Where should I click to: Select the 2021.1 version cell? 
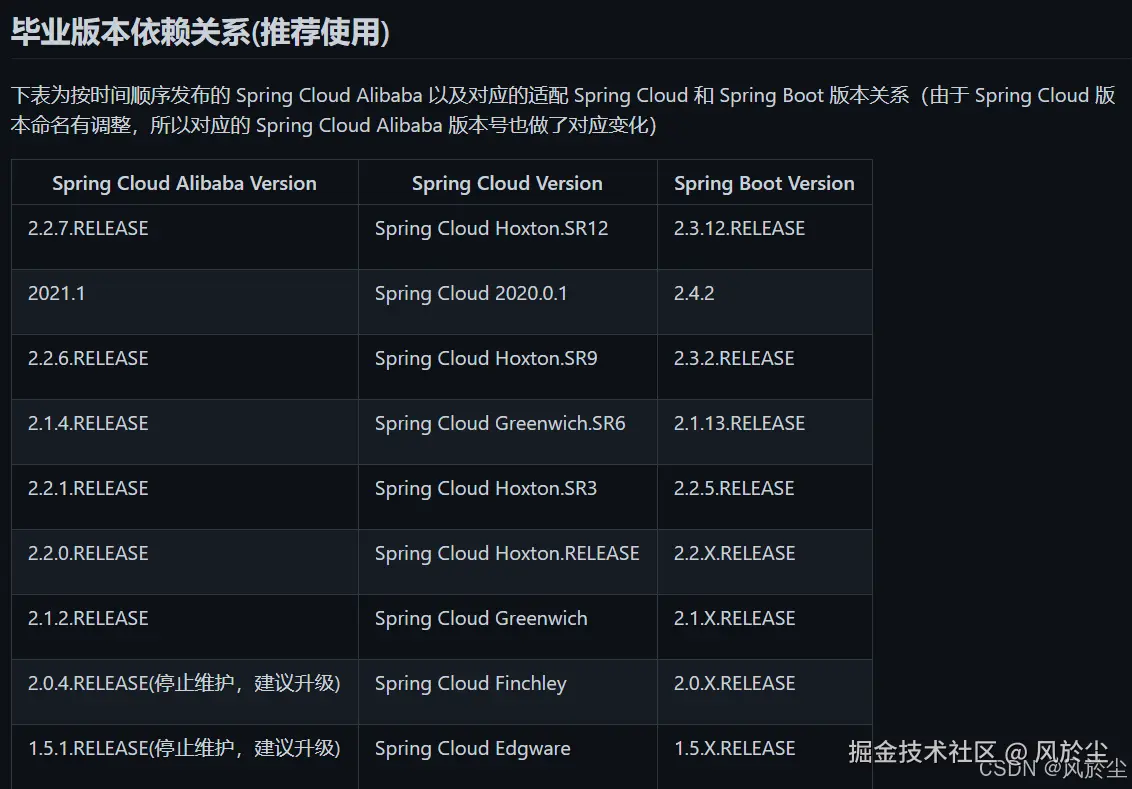pos(57,294)
